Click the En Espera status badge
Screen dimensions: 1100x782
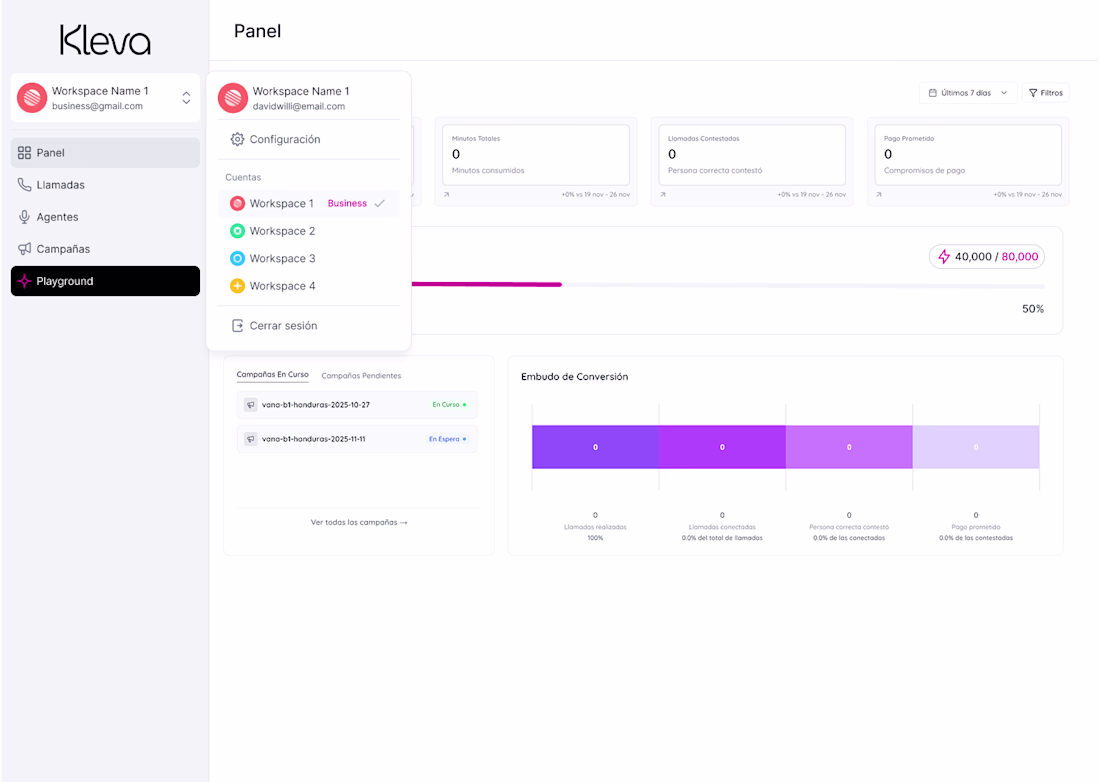(x=447, y=439)
